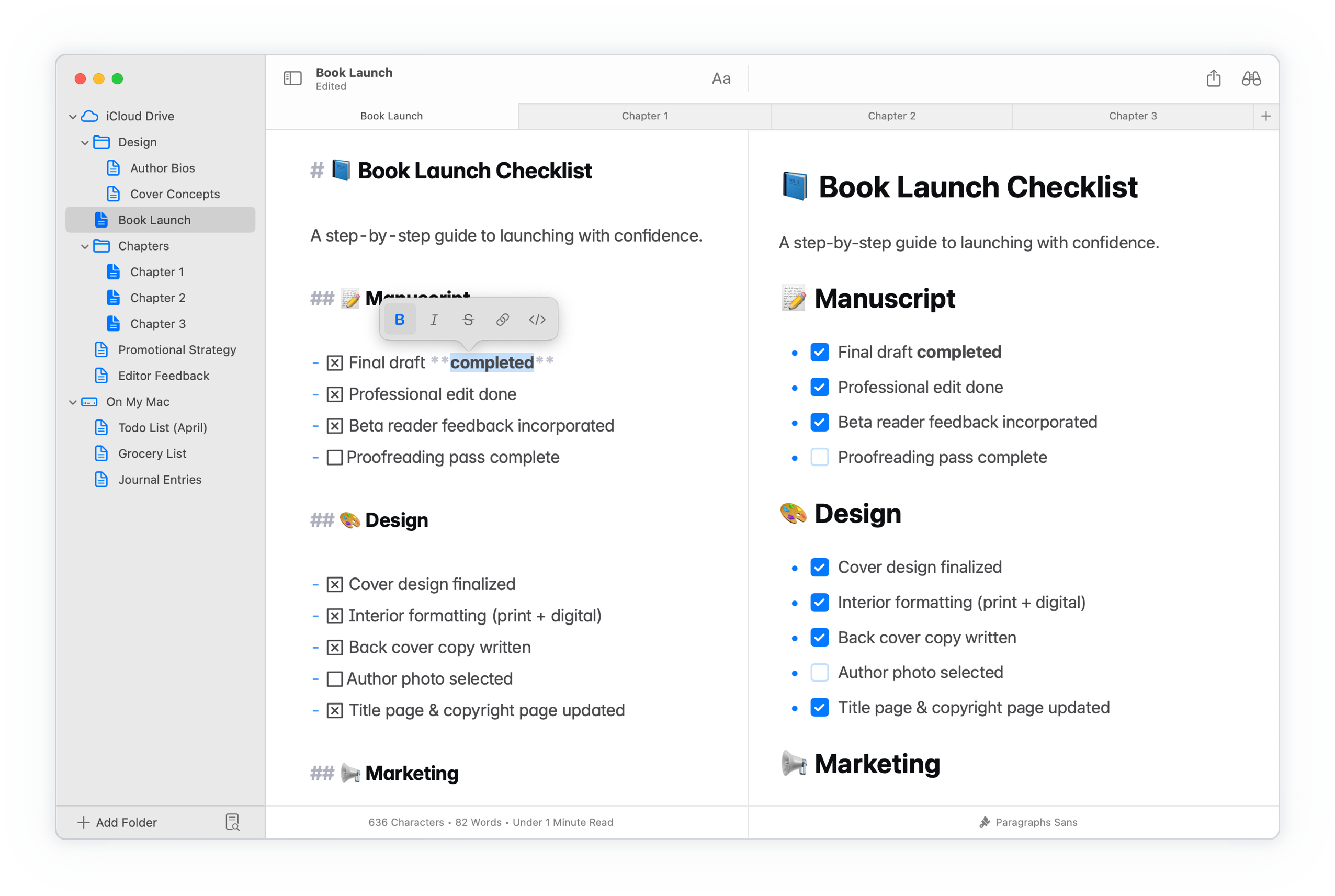Image resolution: width=1335 pixels, height=896 pixels.
Task: Click editor line Cover design finalized
Action: [x=432, y=585]
